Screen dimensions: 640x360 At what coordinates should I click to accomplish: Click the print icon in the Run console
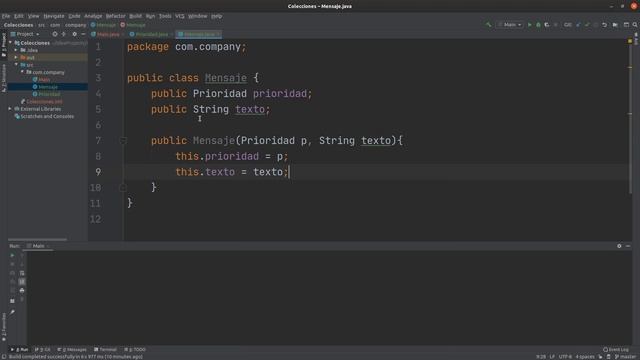click(x=22, y=291)
